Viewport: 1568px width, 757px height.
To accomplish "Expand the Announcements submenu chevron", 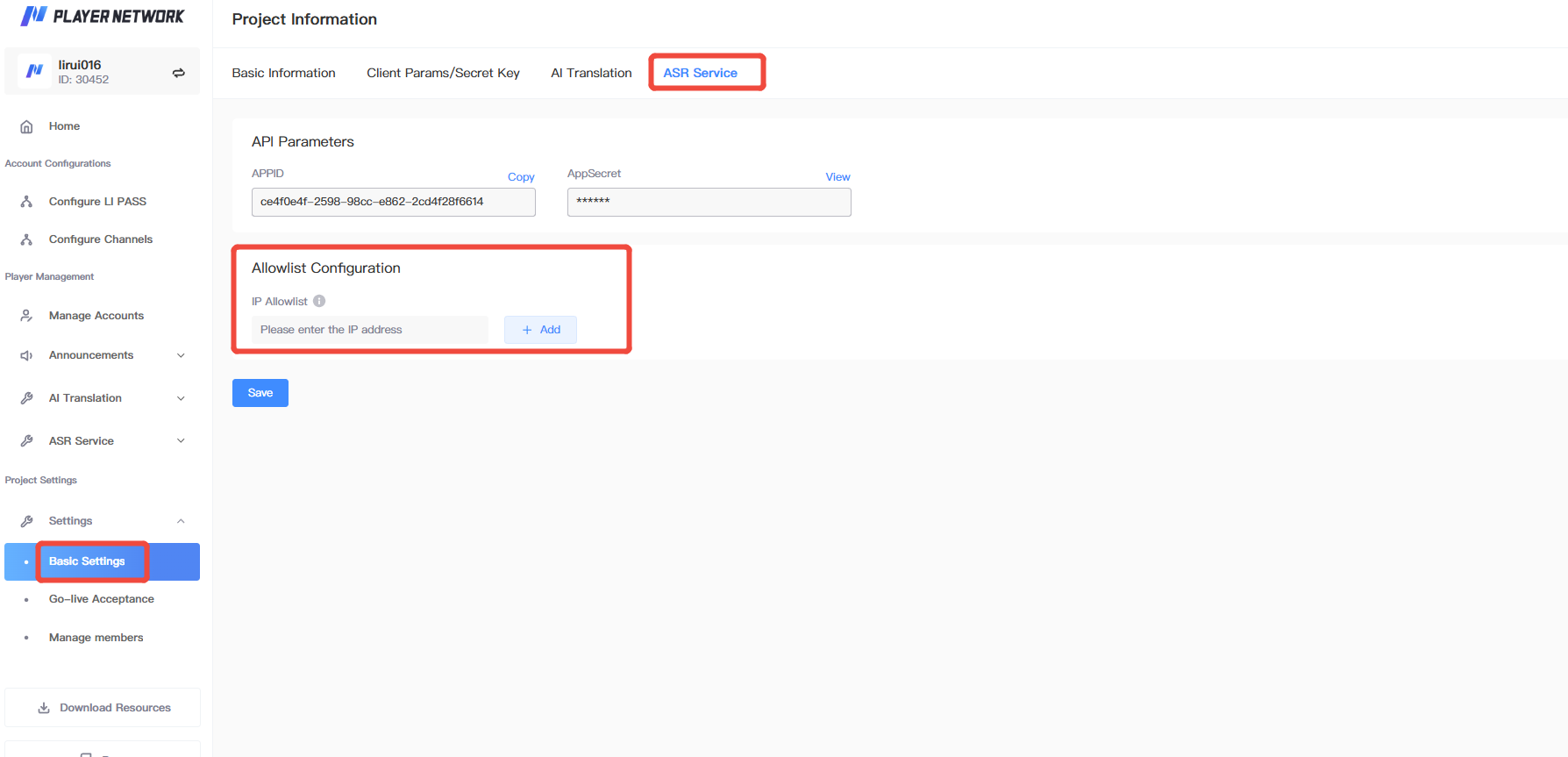I will (x=181, y=355).
